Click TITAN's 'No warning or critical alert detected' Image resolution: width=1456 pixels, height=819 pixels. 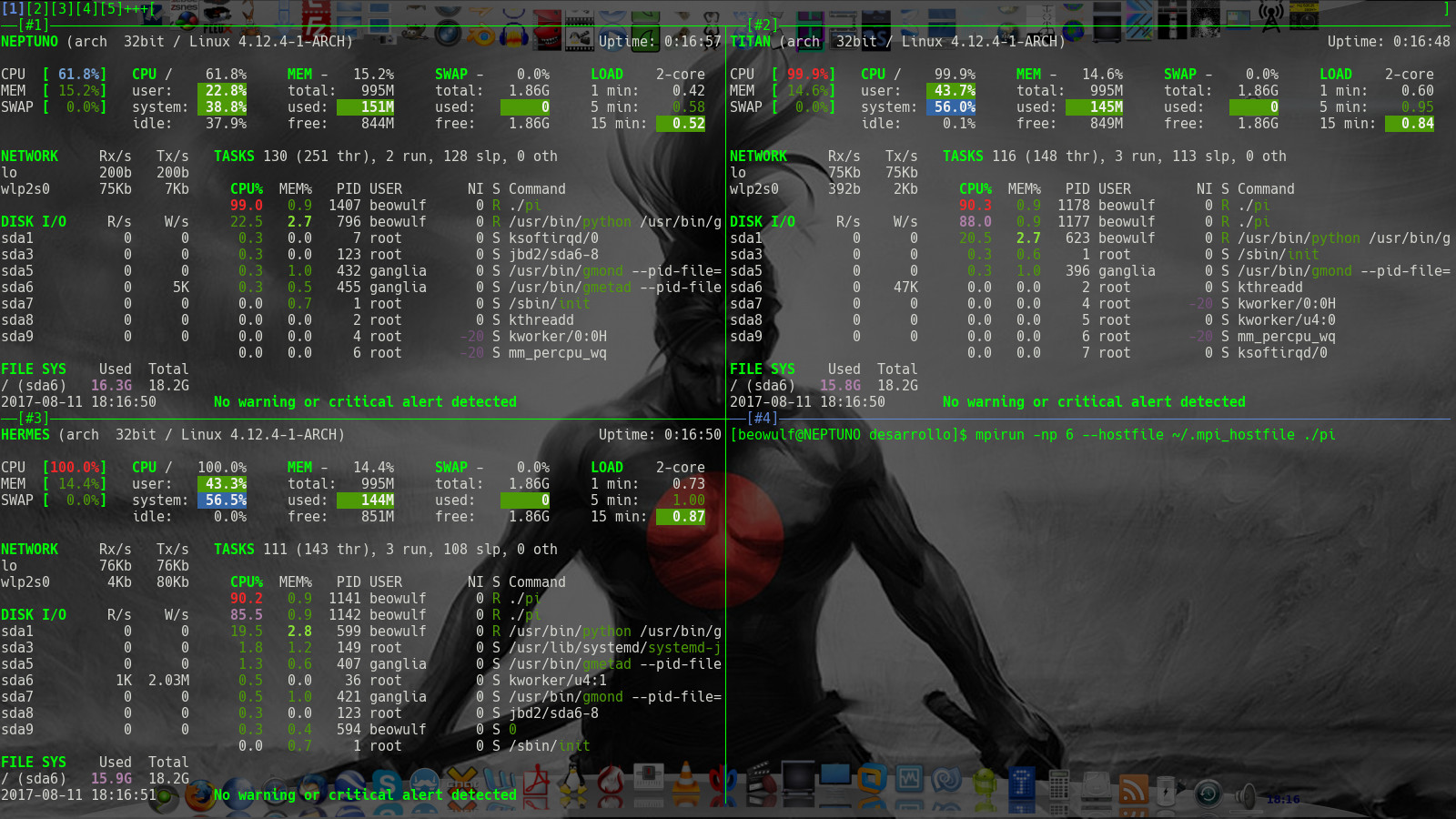click(1094, 401)
